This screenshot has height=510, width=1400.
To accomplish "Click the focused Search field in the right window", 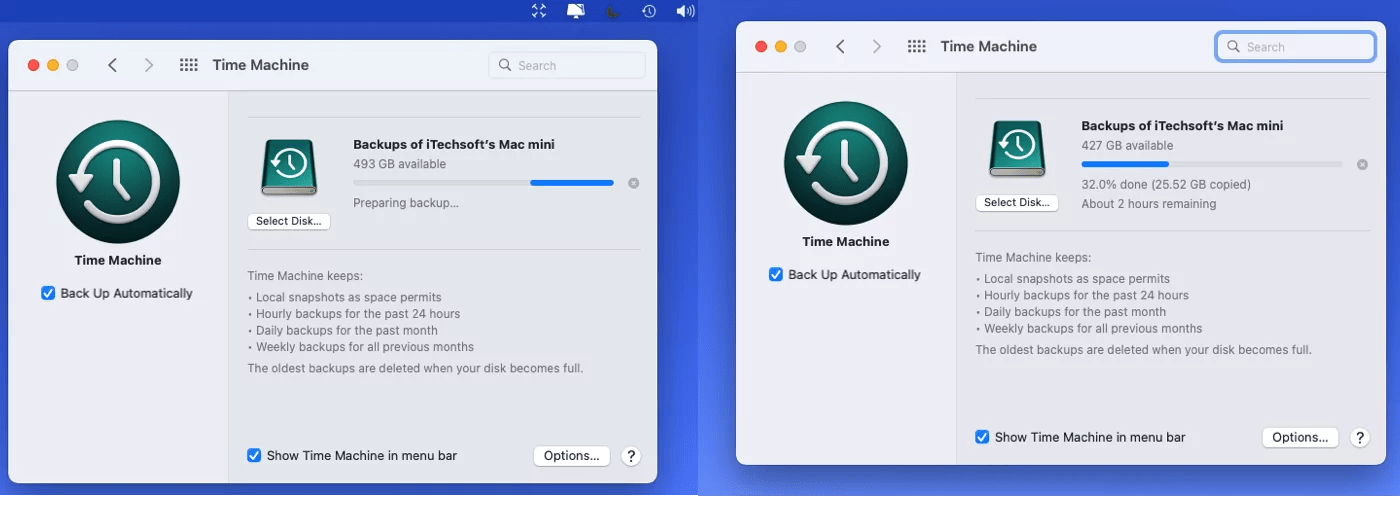I will tap(1296, 46).
